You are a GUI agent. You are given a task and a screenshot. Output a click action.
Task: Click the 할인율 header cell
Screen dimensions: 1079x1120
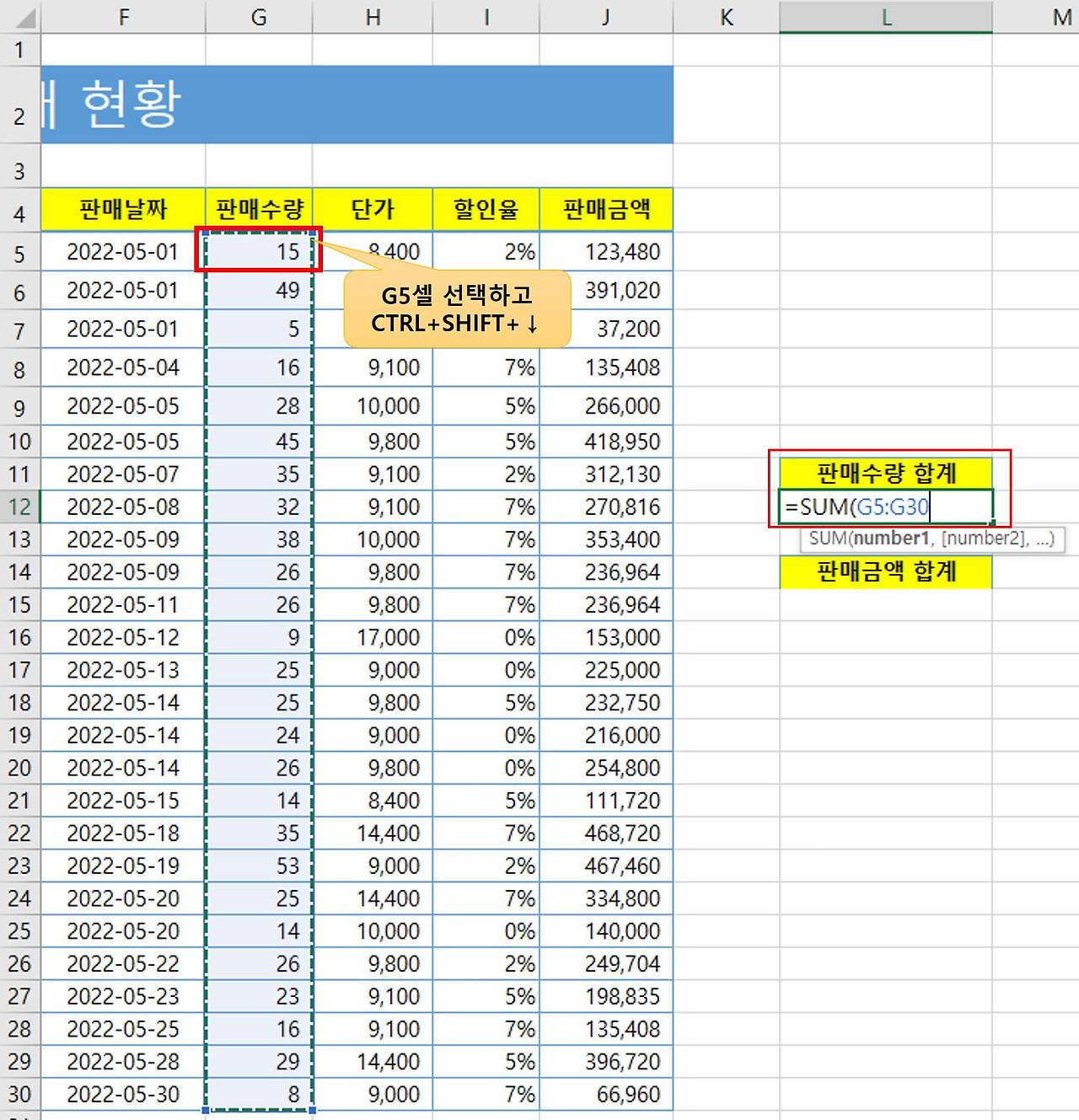486,209
